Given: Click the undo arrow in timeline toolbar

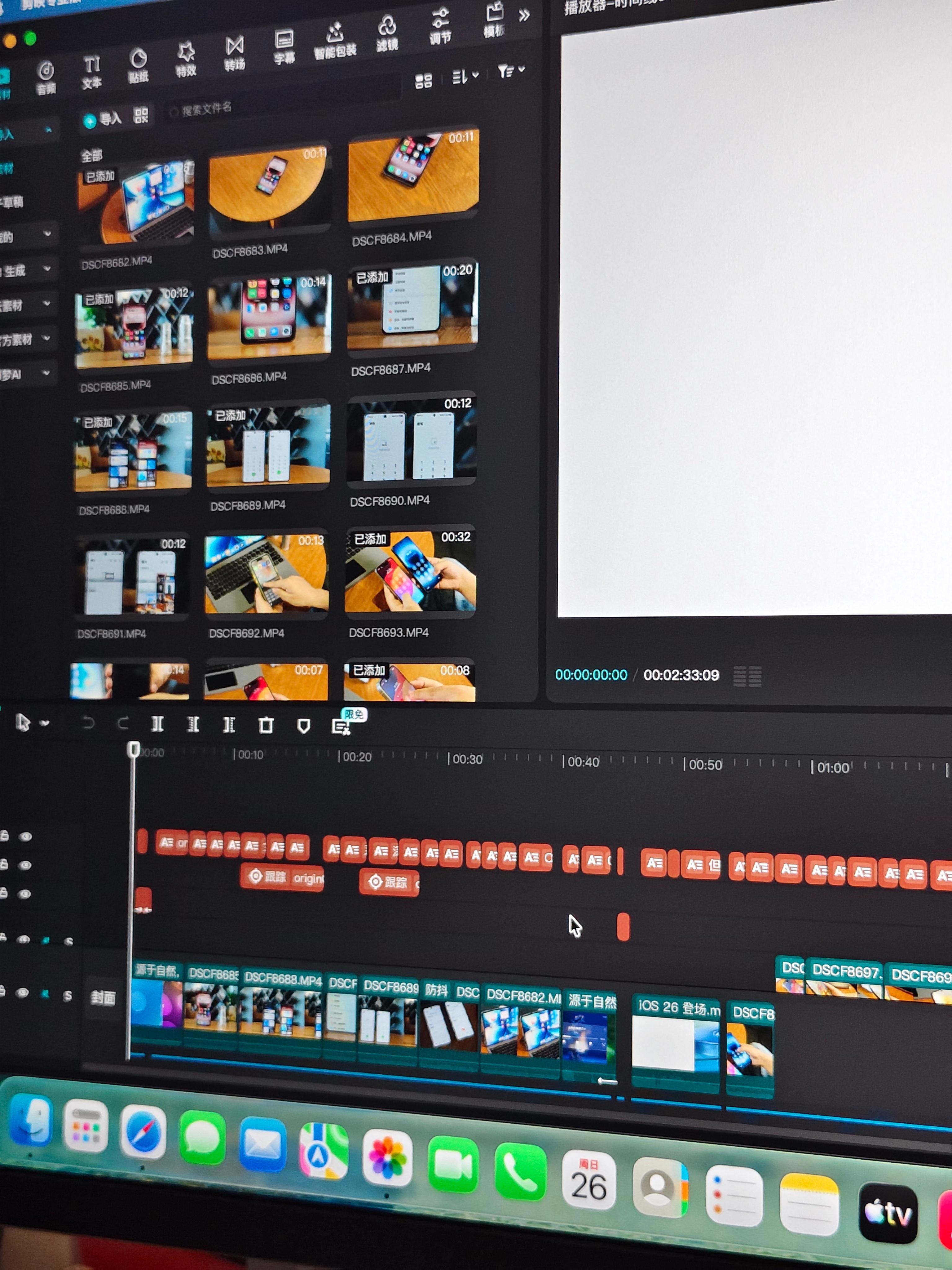Looking at the screenshot, I should coord(88,723).
